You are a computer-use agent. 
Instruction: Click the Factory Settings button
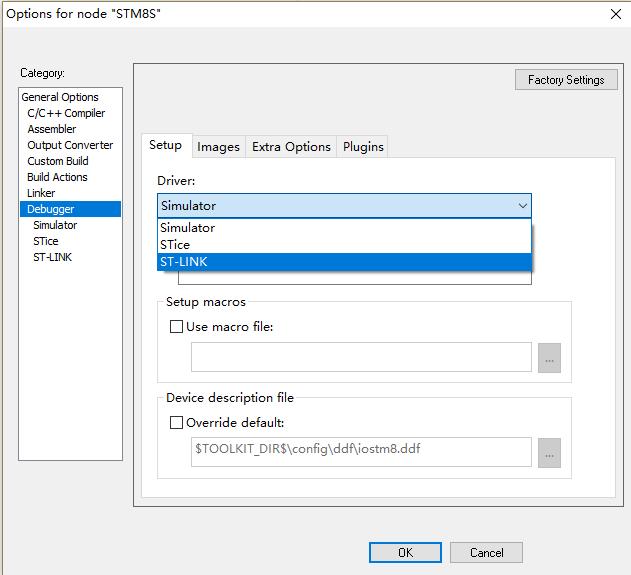coord(566,80)
